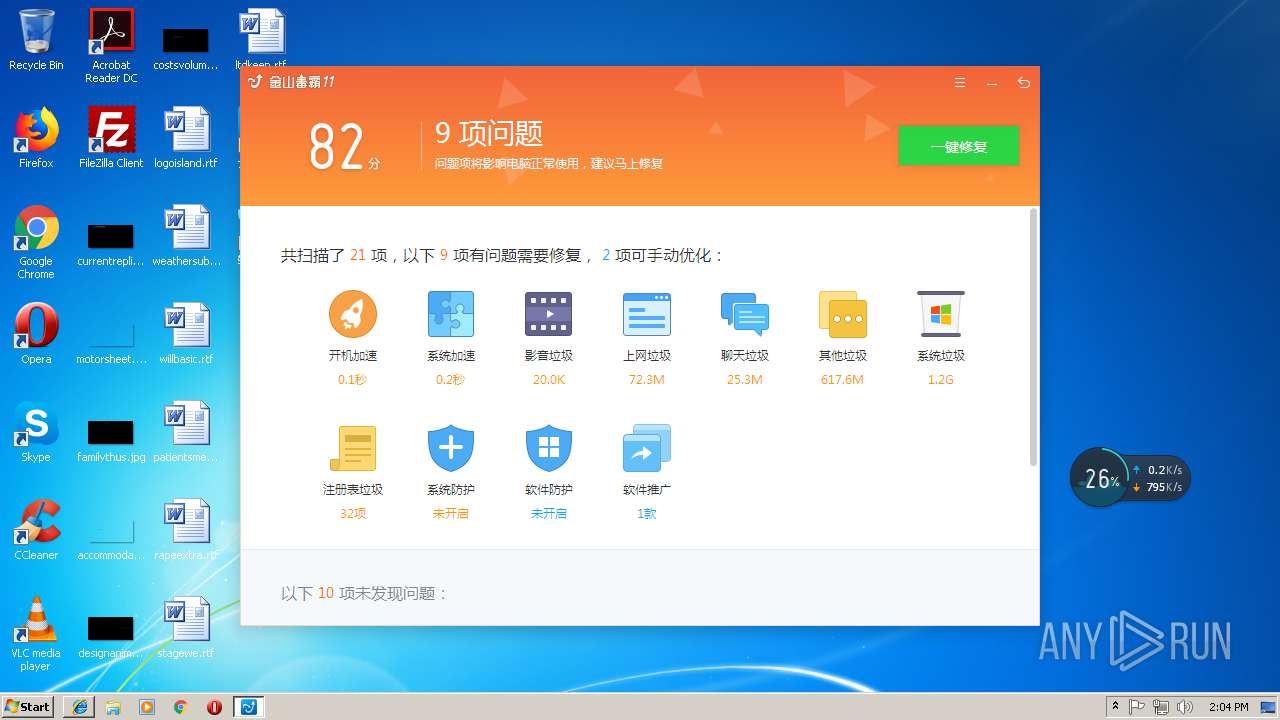The width and height of the screenshot is (1280, 720).
Task: Select the stagewe.rtf desktop file
Action: (186, 627)
